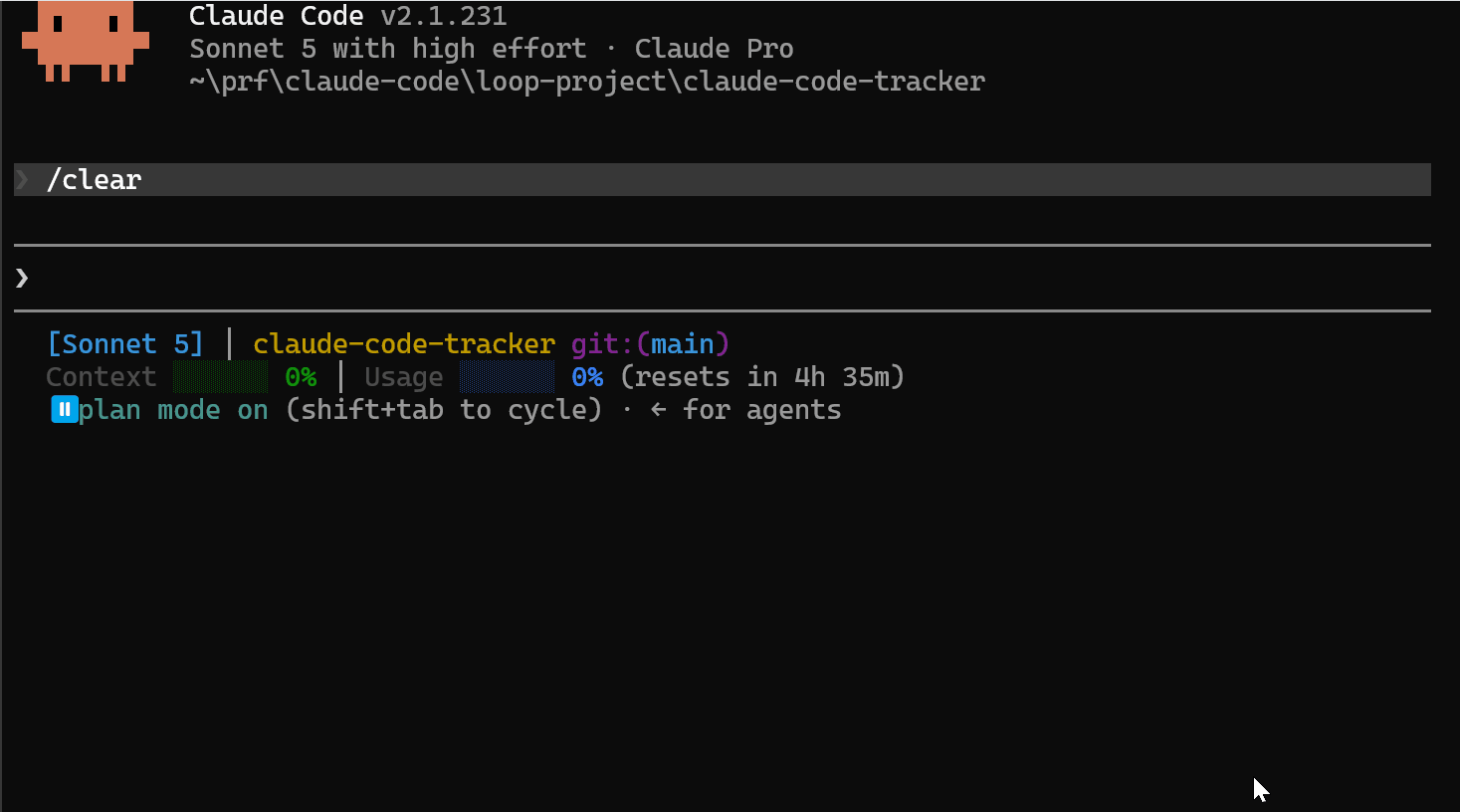Image resolution: width=1460 pixels, height=812 pixels.
Task: Click the plan mode on text
Action: tap(173, 410)
